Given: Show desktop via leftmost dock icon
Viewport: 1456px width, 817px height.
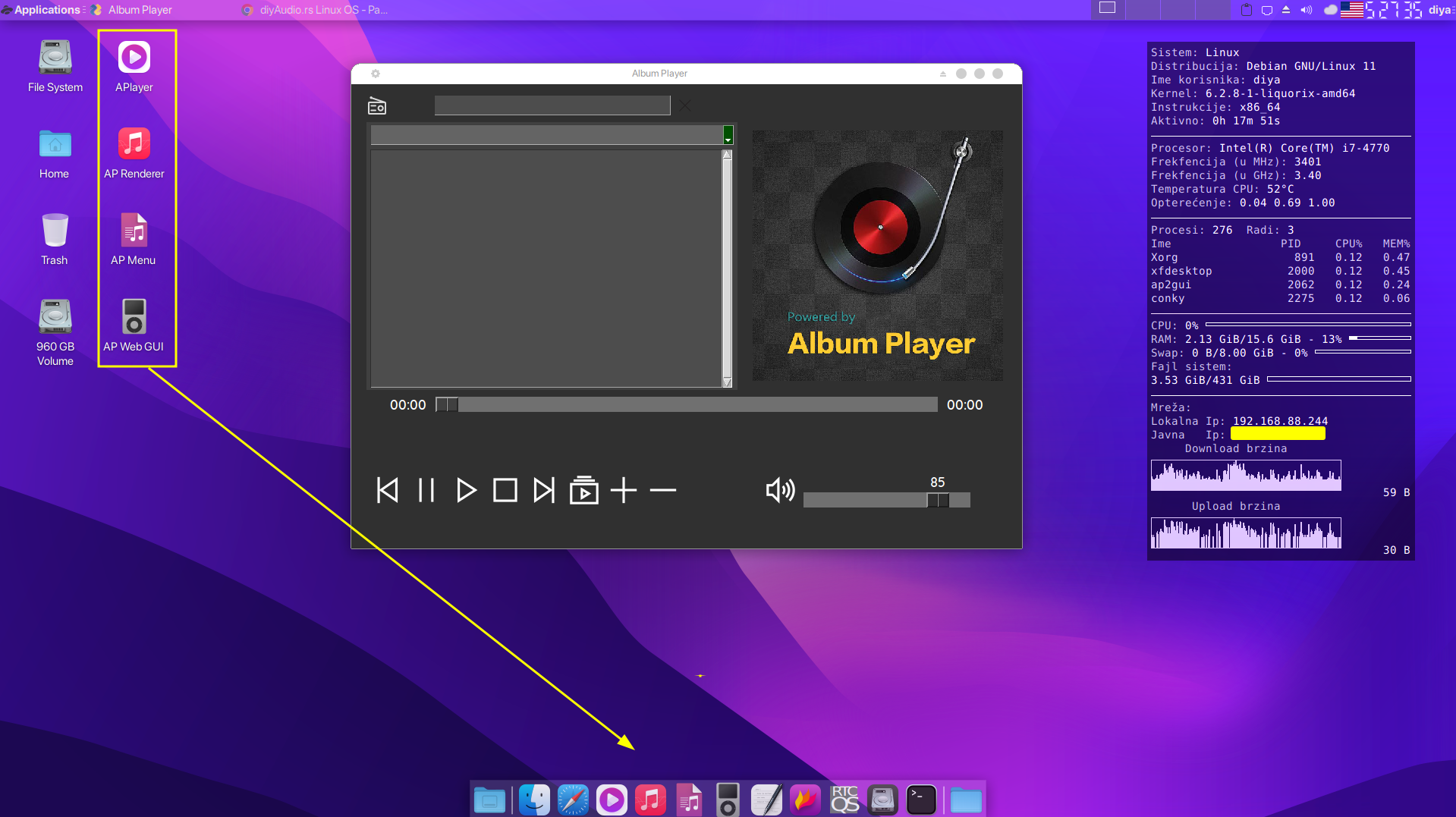Looking at the screenshot, I should tap(489, 800).
